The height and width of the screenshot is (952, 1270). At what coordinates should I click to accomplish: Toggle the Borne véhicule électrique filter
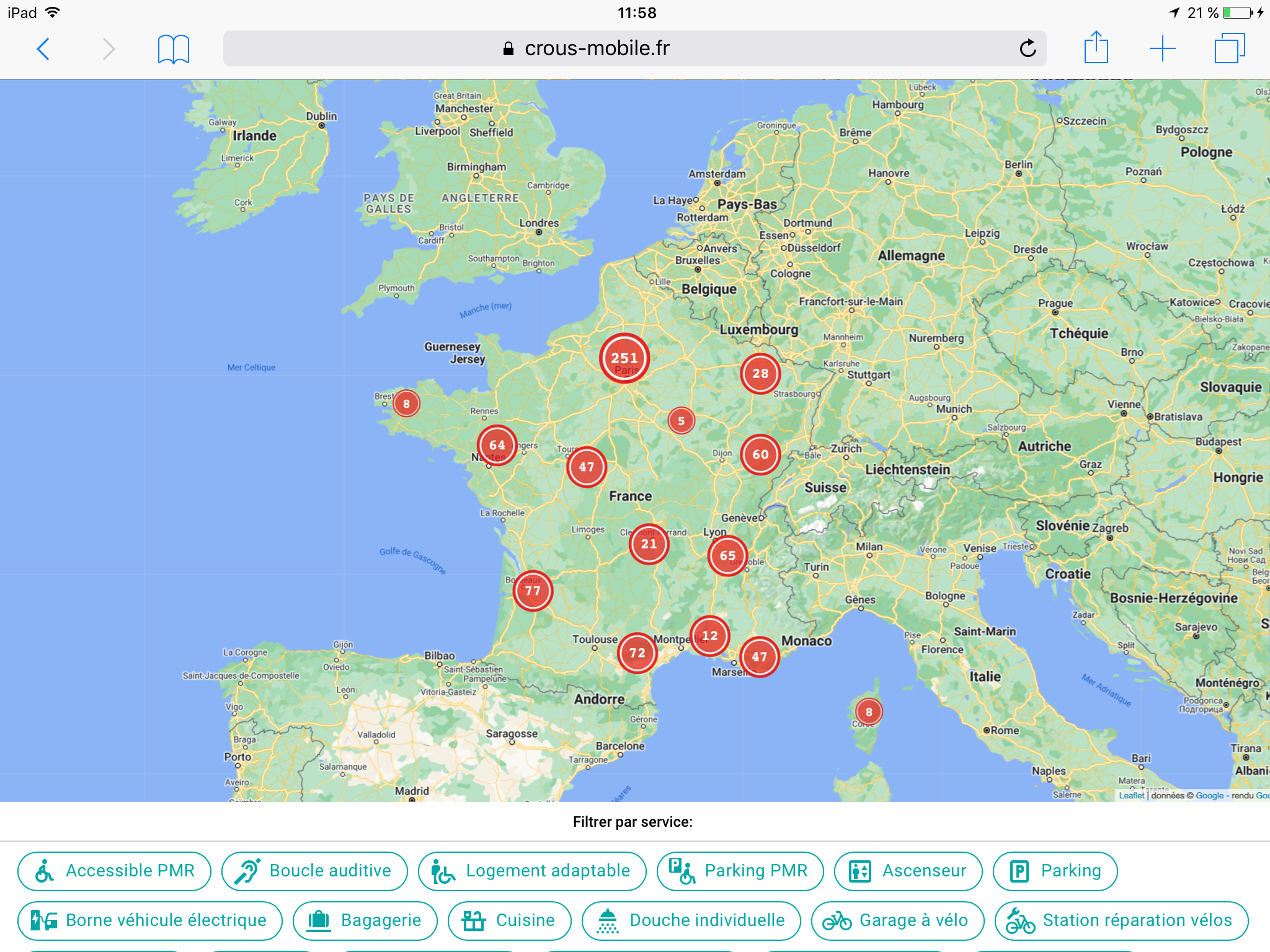pyautogui.click(x=150, y=920)
